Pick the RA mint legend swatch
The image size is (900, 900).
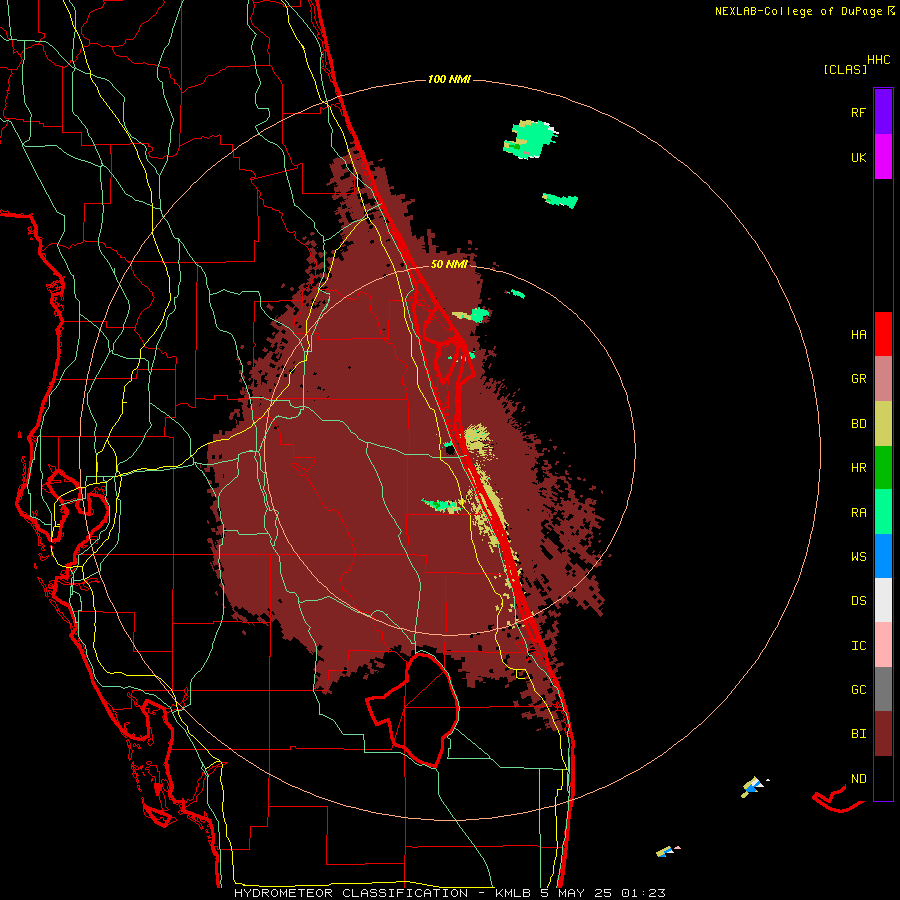point(883,512)
